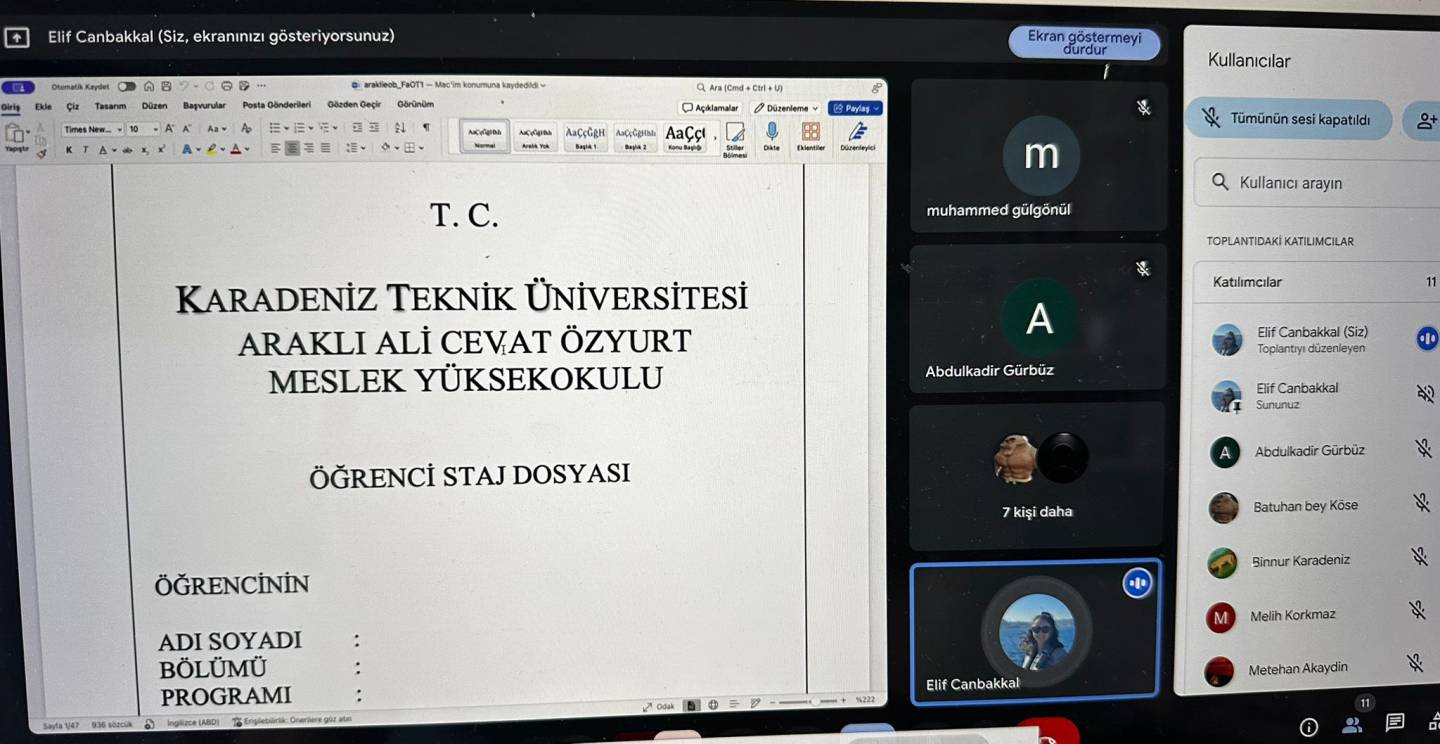Click Ekran göstermeyi durdur button
Image resolution: width=1440 pixels, height=744 pixels.
pyautogui.click(x=1084, y=43)
